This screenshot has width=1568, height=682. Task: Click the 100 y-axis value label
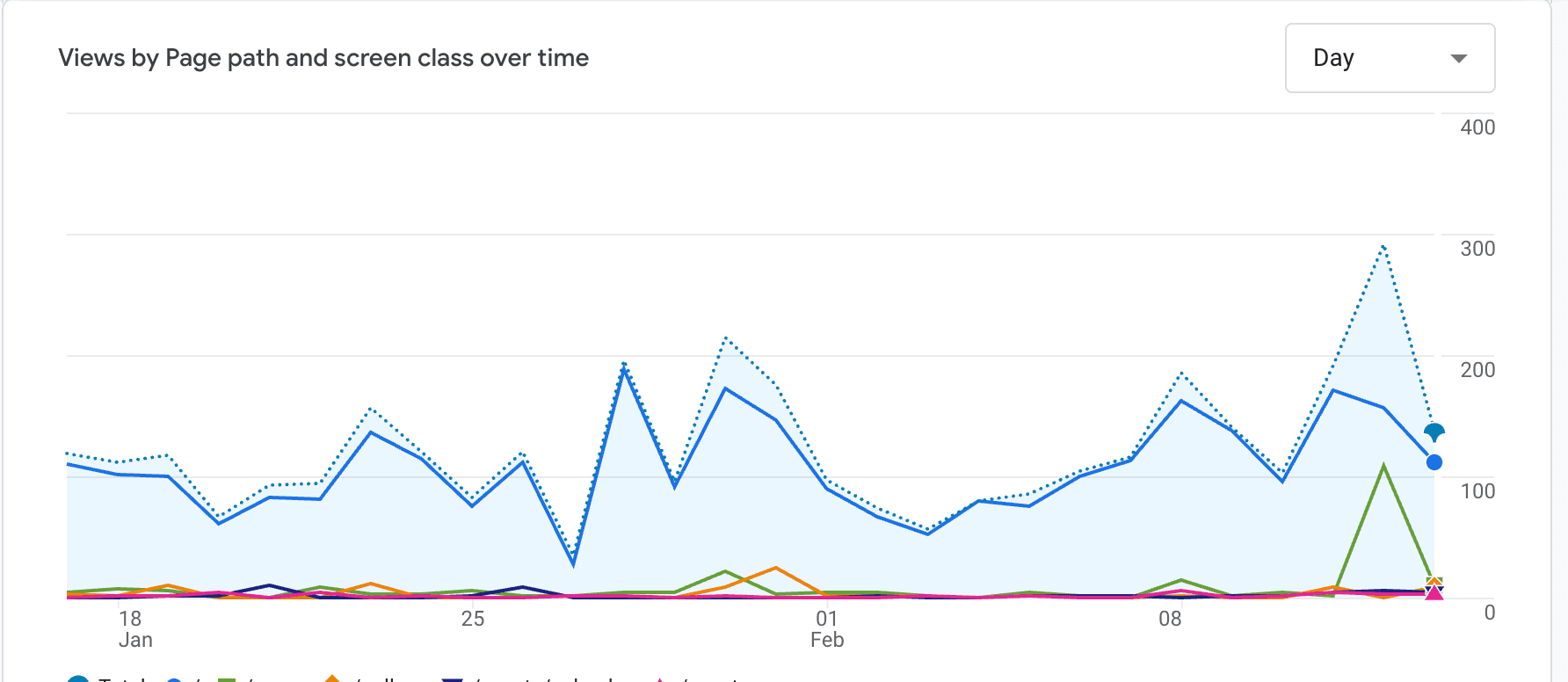point(1477,491)
